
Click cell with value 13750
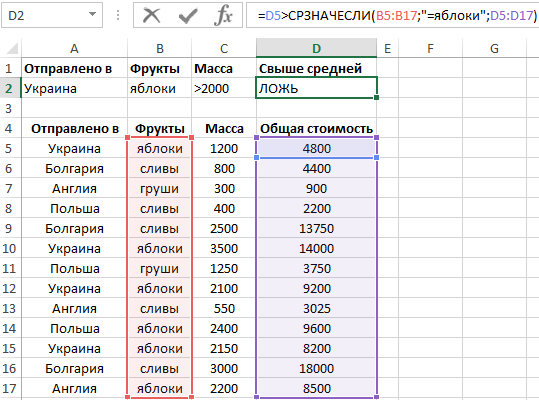click(316, 229)
